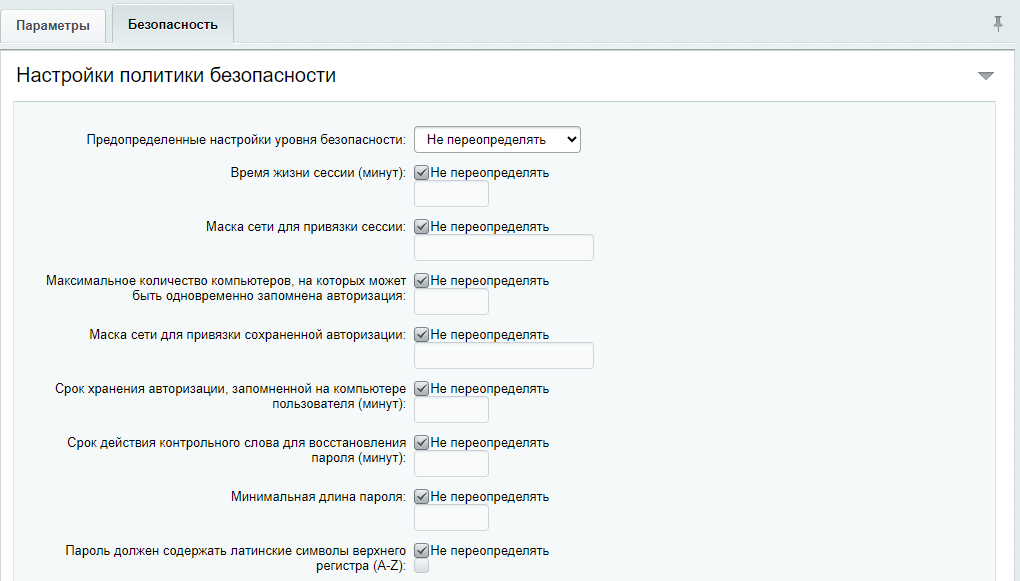Viewport: 1020px width, 581px height.
Task: Click the Минимальная длина пароля label
Action: point(318,497)
